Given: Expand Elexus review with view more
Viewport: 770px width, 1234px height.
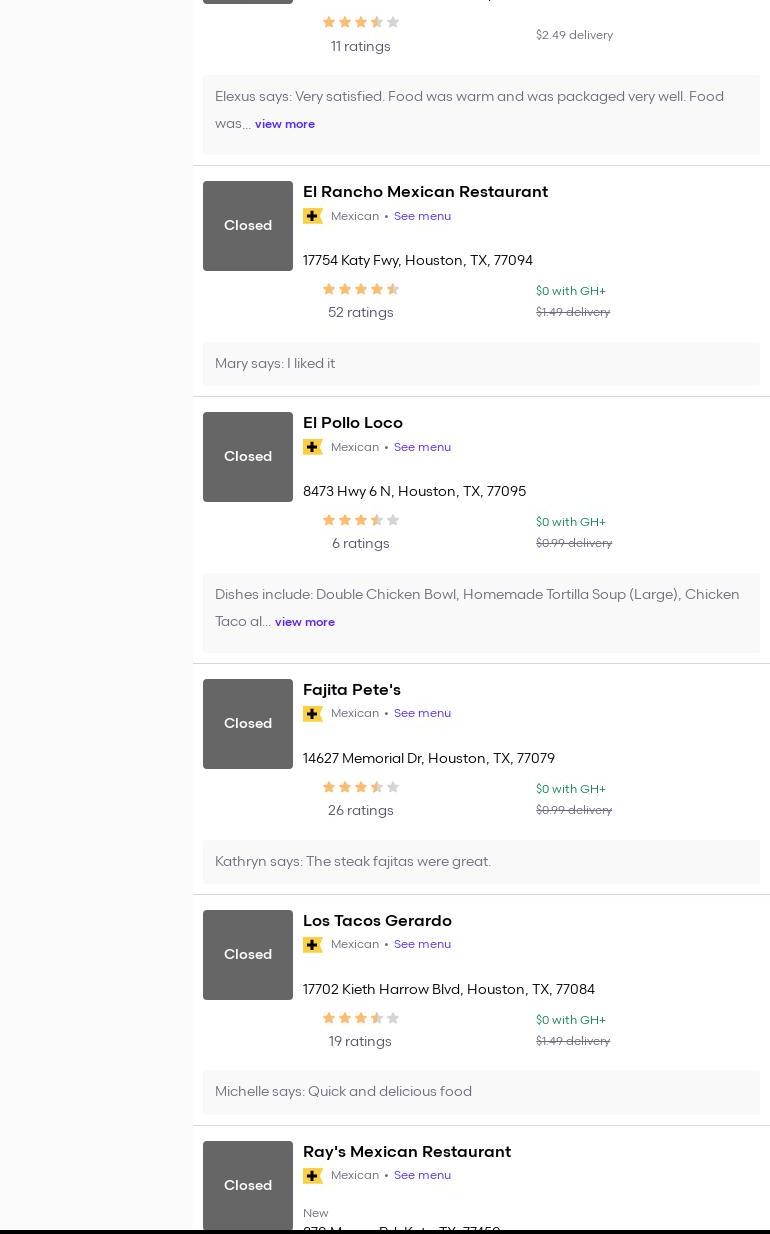Looking at the screenshot, I should [285, 124].
